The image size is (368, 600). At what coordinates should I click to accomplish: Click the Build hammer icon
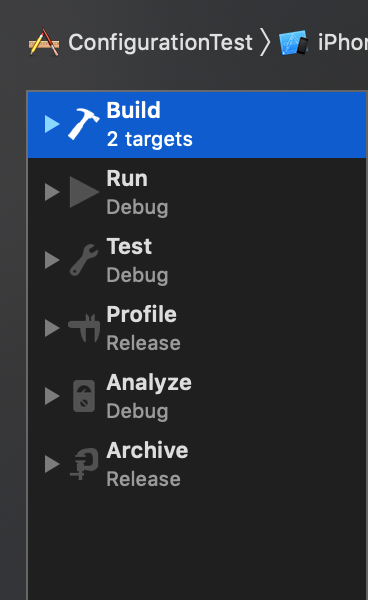click(x=84, y=124)
